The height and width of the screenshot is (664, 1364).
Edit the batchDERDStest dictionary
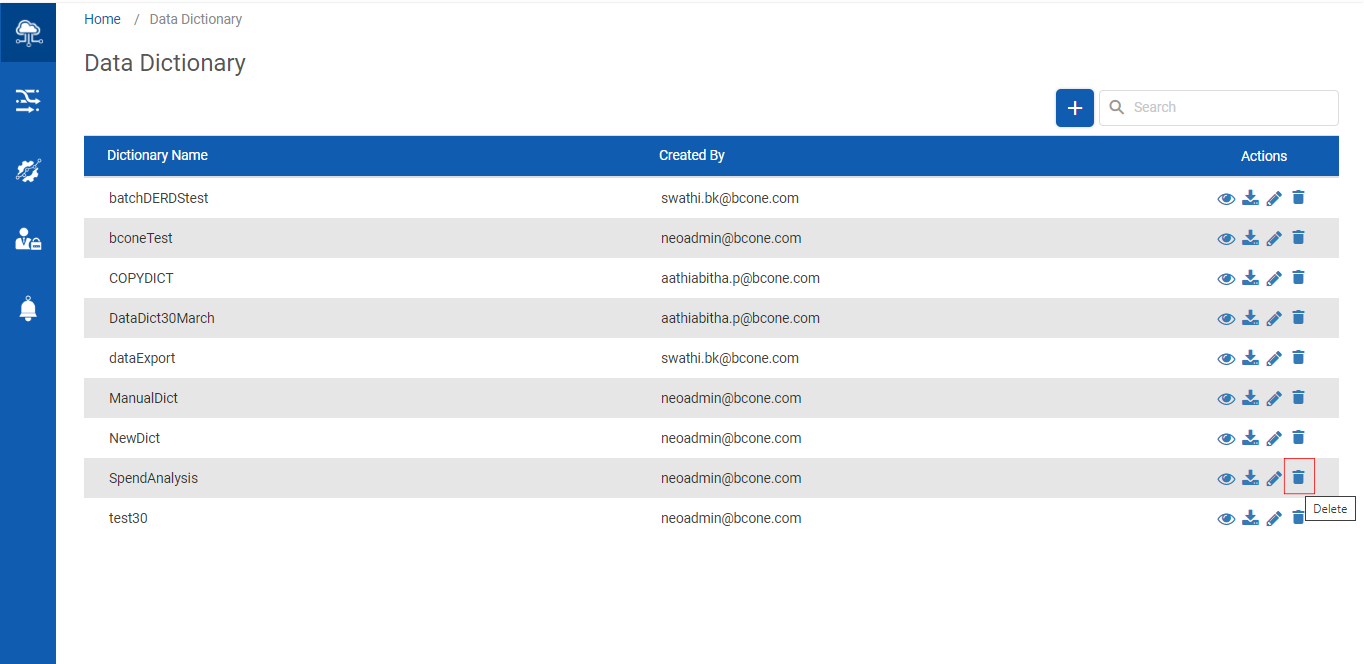click(x=1274, y=198)
